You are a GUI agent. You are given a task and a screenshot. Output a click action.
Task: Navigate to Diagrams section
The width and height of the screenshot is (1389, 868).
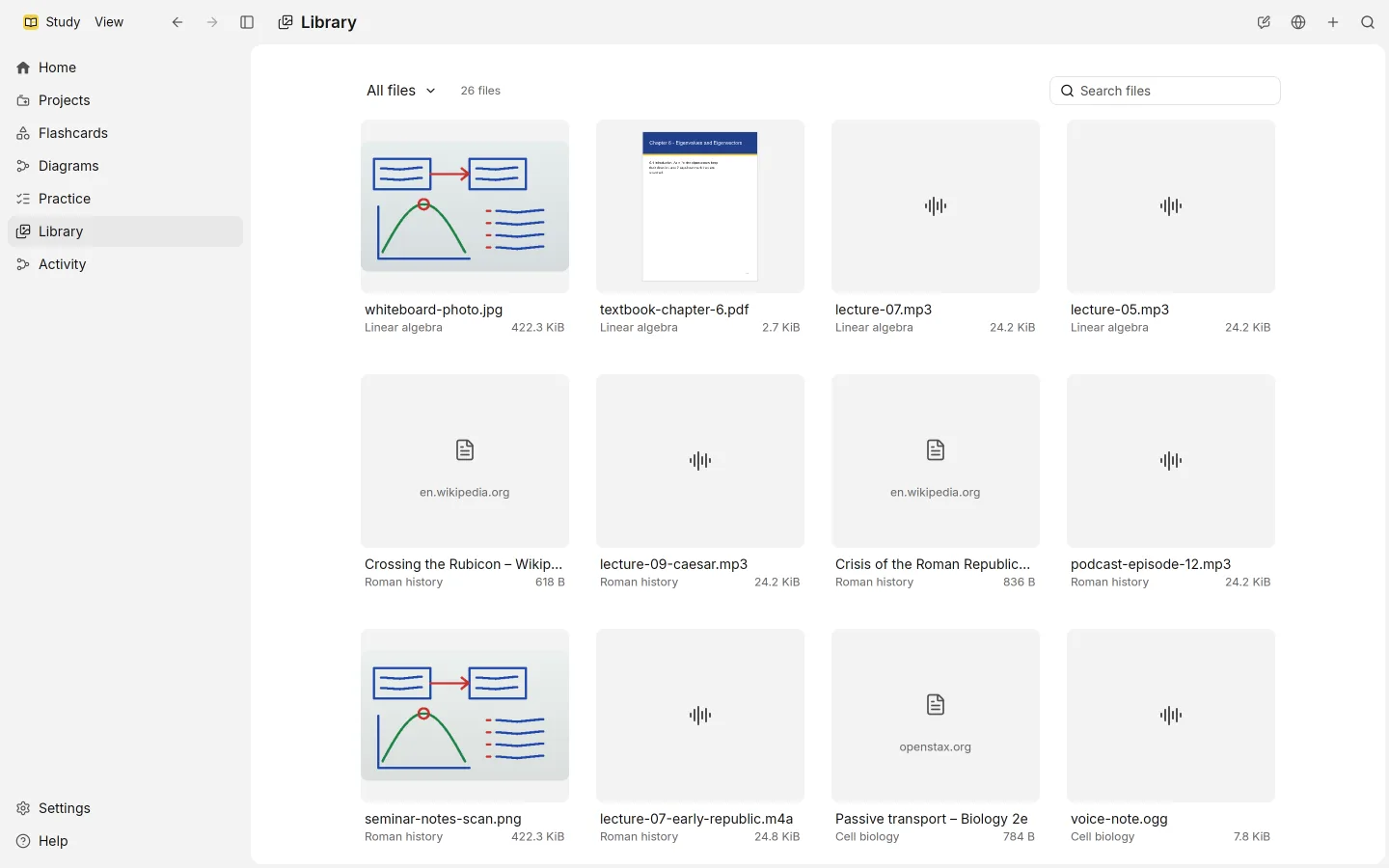pos(125,166)
